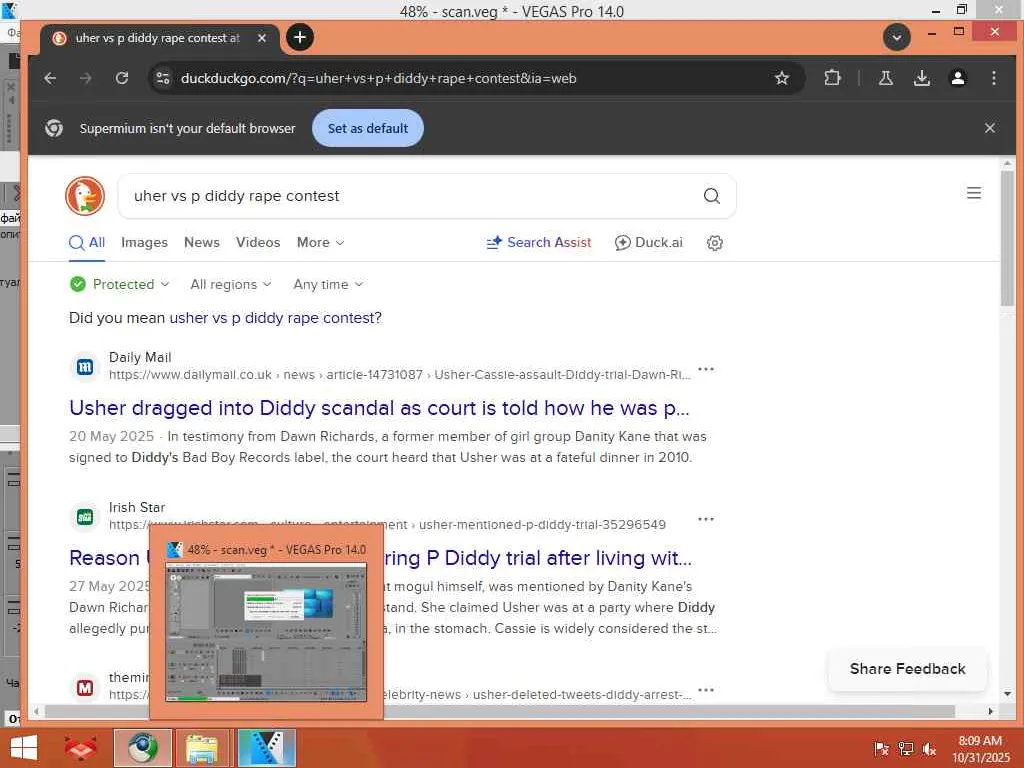Open File Explorer from the taskbar
The height and width of the screenshot is (768, 1024).
point(202,748)
